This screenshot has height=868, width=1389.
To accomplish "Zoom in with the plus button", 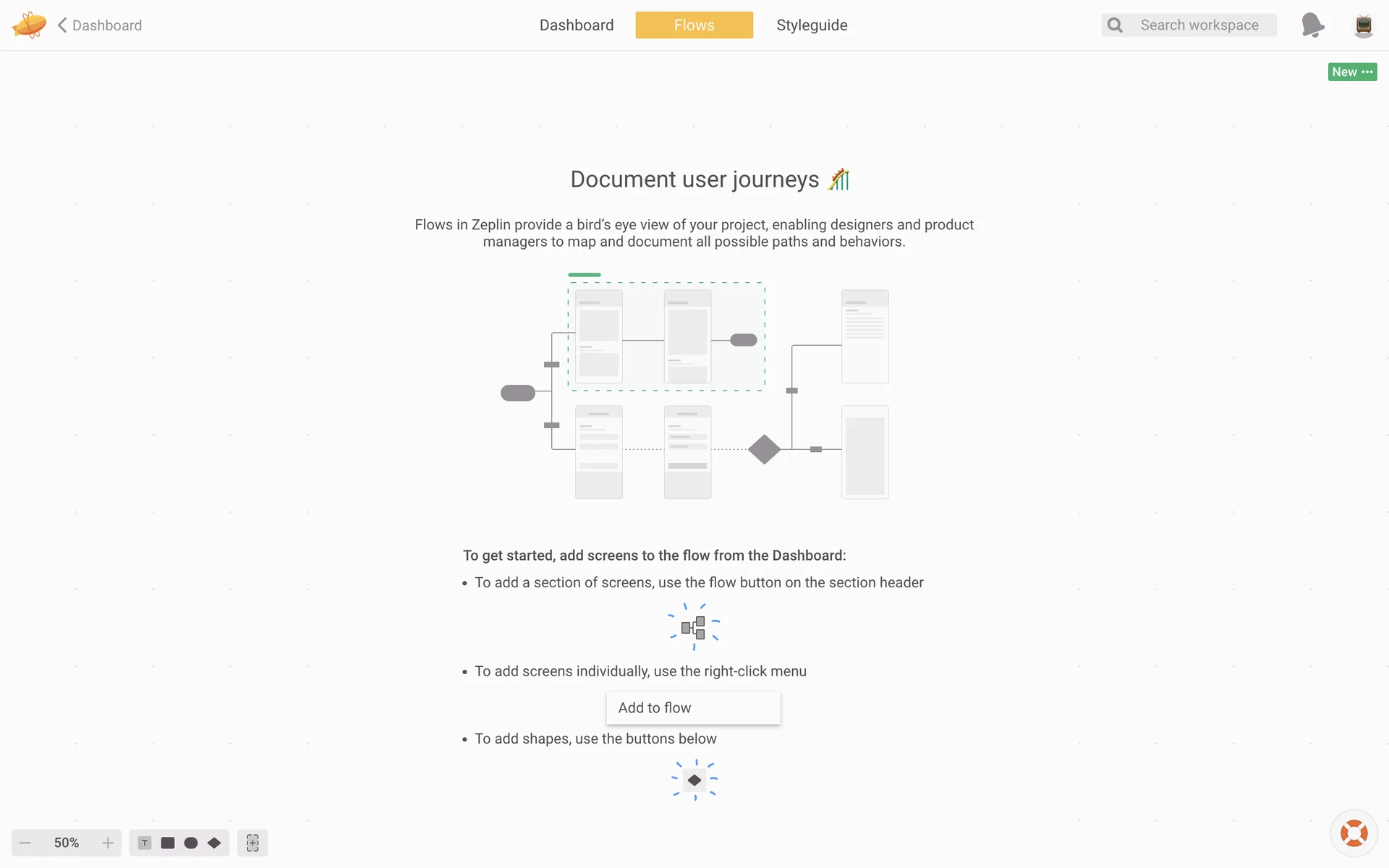I will point(108,843).
